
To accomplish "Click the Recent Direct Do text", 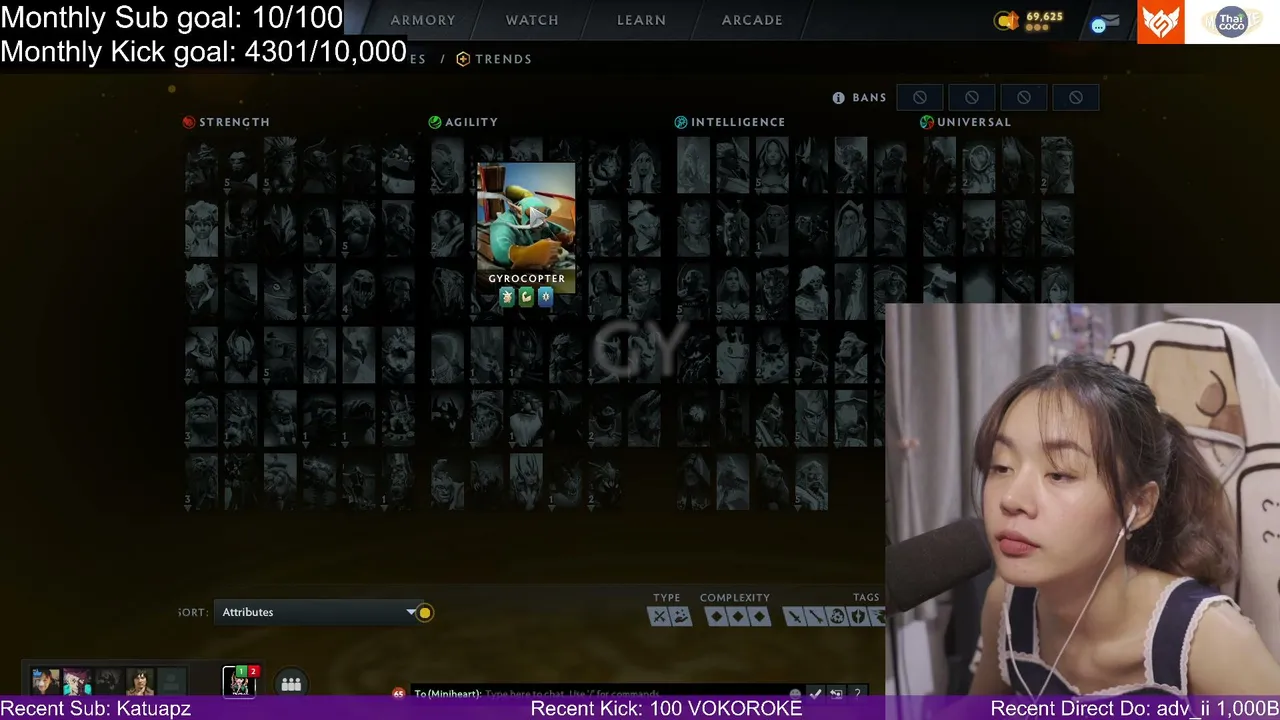I will [x=1135, y=708].
